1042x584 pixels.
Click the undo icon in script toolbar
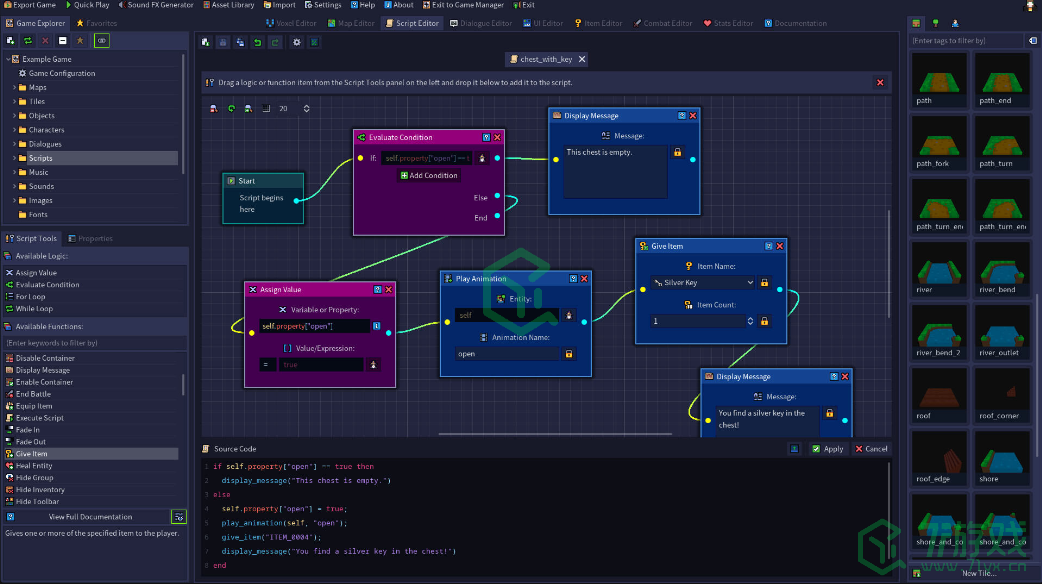point(257,43)
